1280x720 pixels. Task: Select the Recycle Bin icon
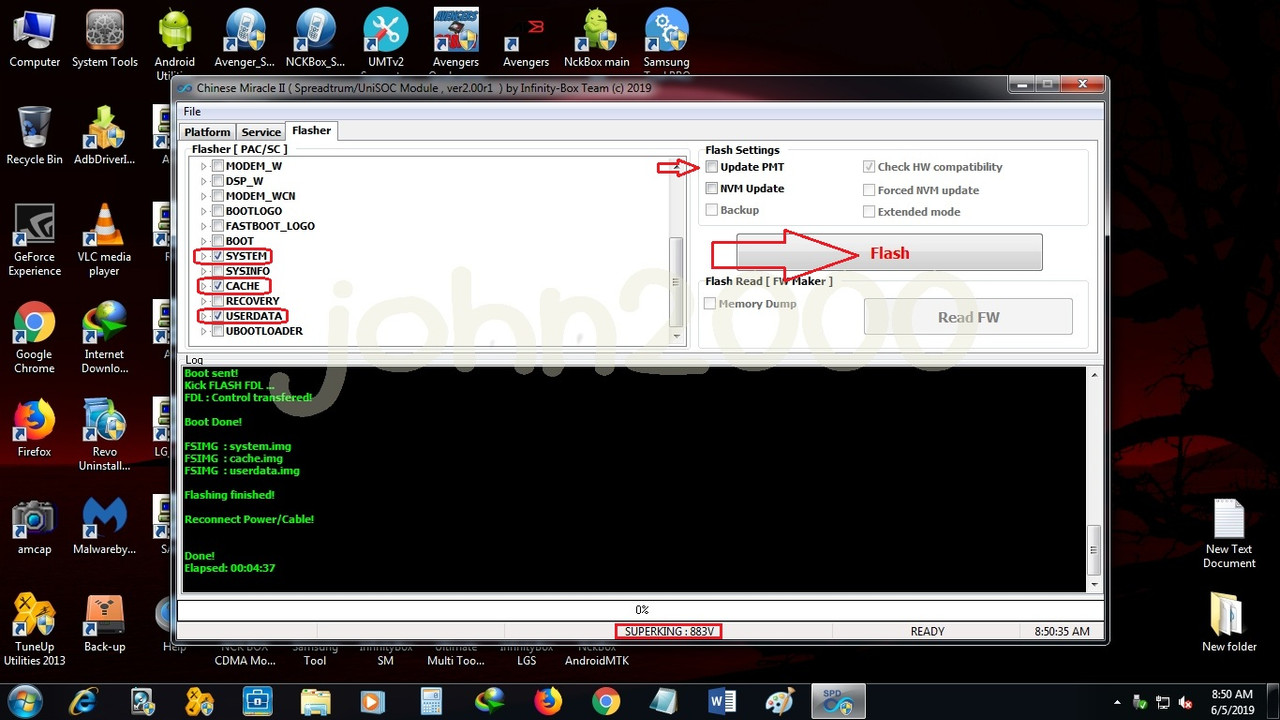tap(35, 136)
